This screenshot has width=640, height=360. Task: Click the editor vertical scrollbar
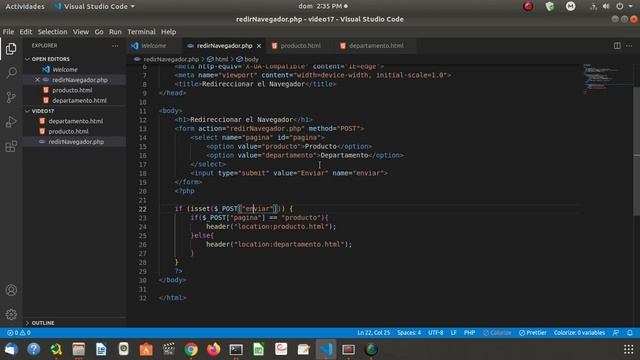click(636, 151)
